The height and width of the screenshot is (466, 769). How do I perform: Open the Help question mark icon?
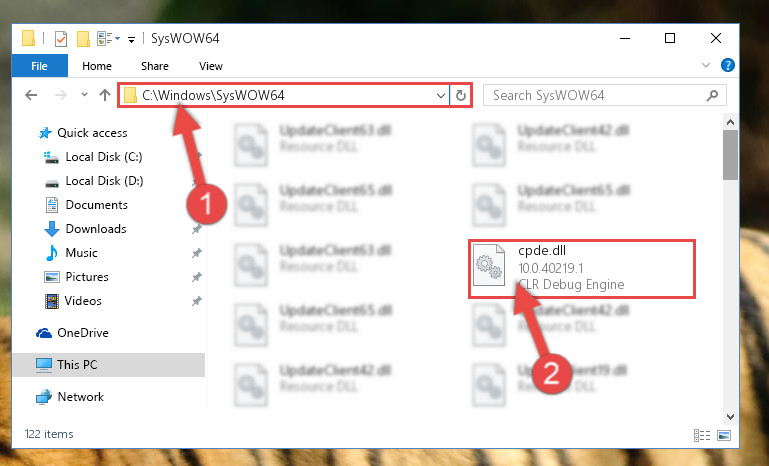(728, 65)
